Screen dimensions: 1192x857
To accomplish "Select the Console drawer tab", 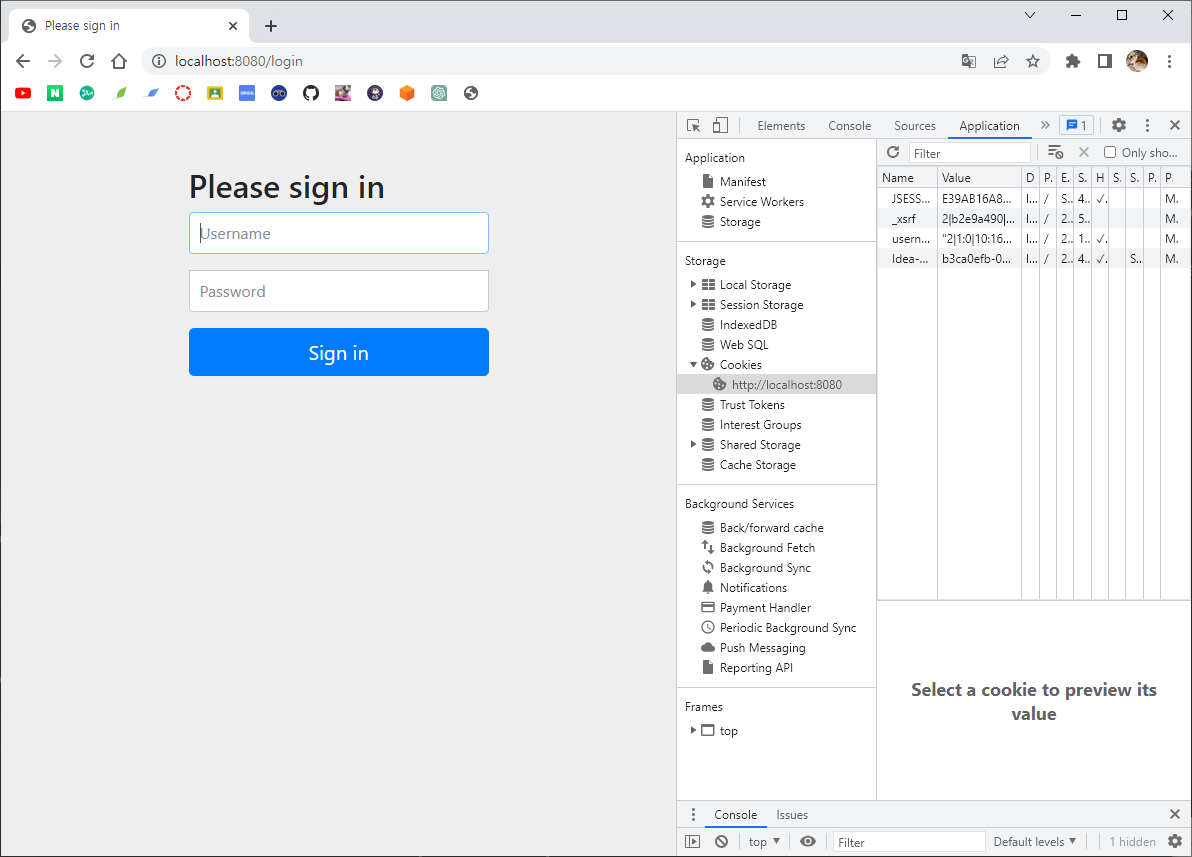I will pyautogui.click(x=735, y=814).
